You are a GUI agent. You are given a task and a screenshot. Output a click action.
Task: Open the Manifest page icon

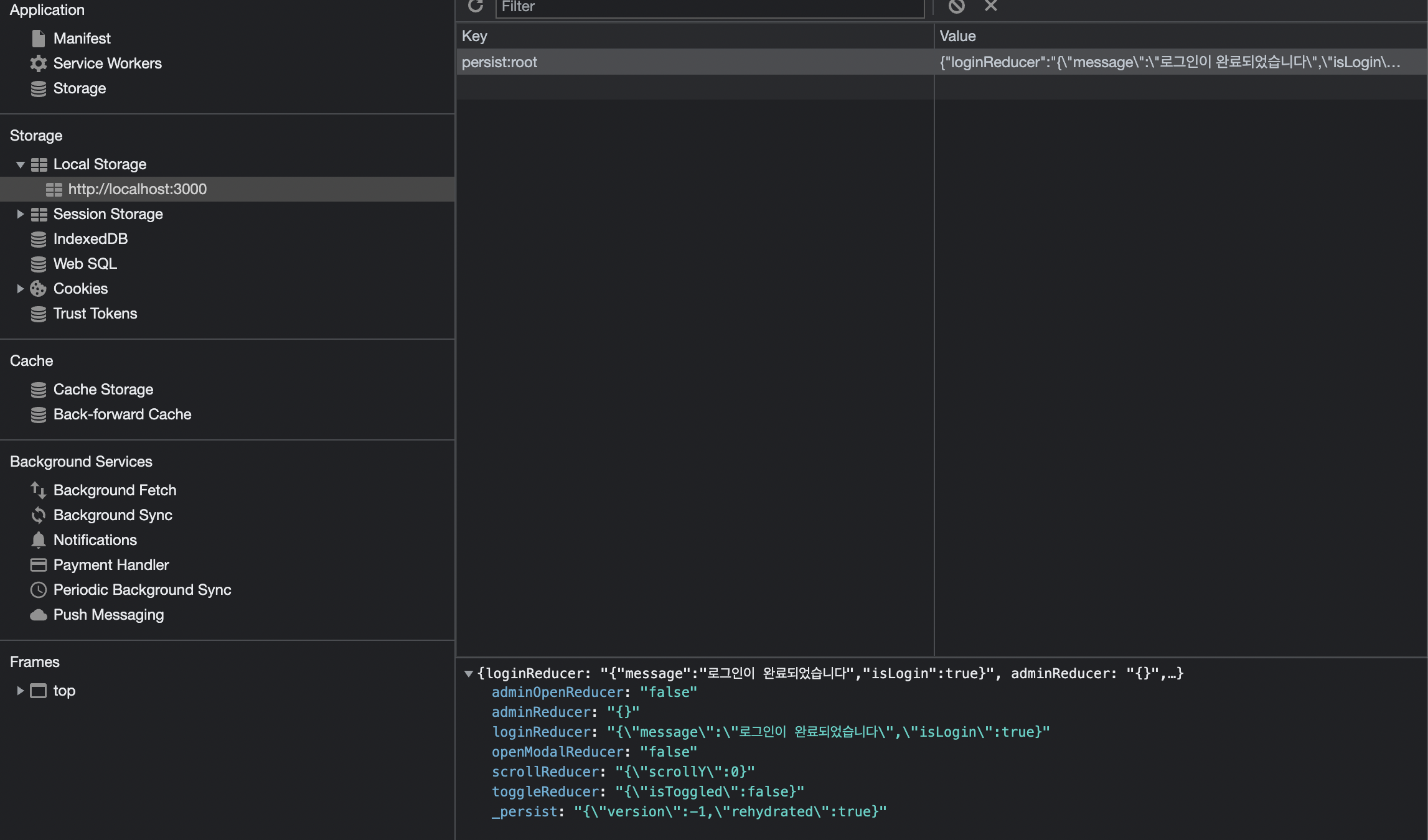[39, 39]
